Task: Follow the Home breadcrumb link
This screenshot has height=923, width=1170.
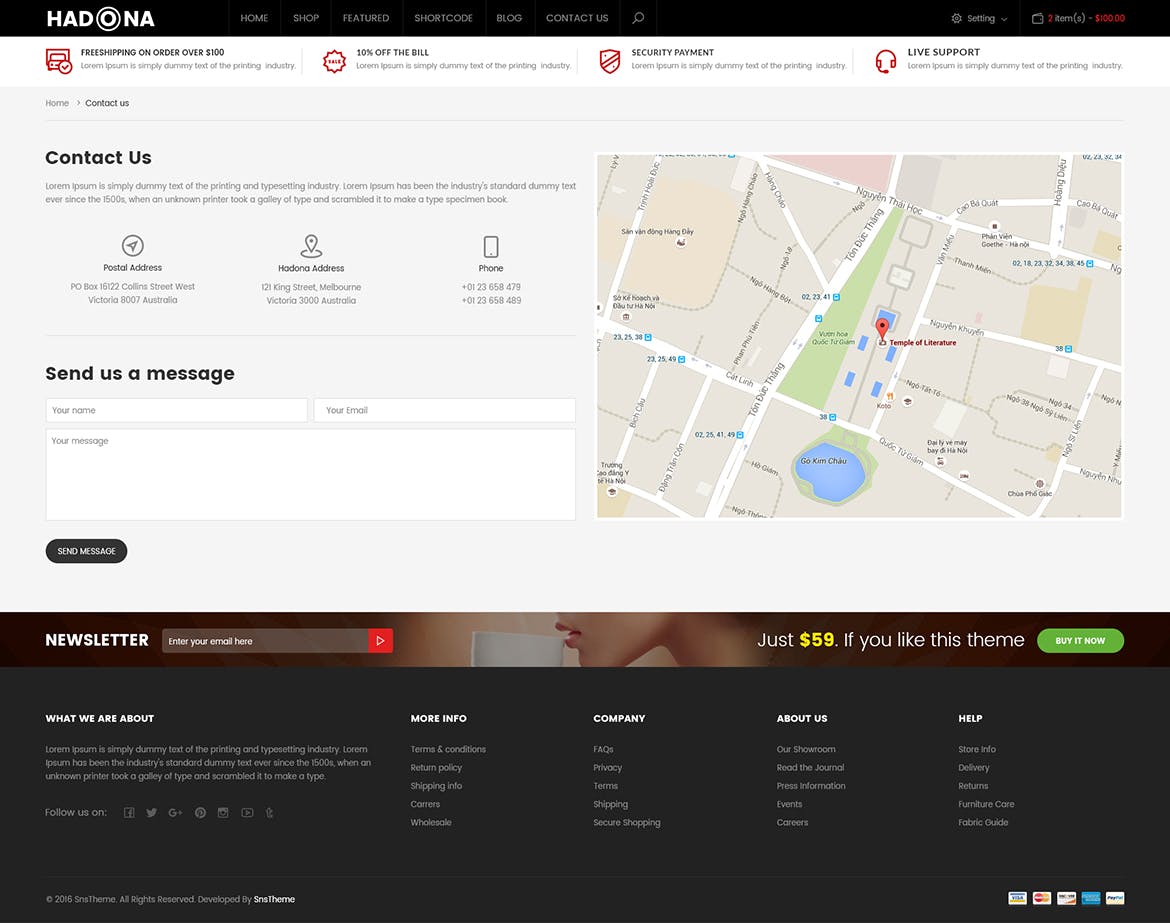Action: (x=57, y=103)
